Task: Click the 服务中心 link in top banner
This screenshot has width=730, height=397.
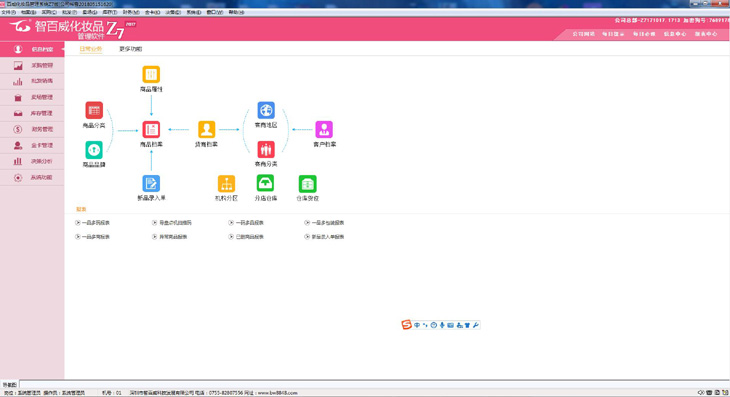Action: point(706,34)
